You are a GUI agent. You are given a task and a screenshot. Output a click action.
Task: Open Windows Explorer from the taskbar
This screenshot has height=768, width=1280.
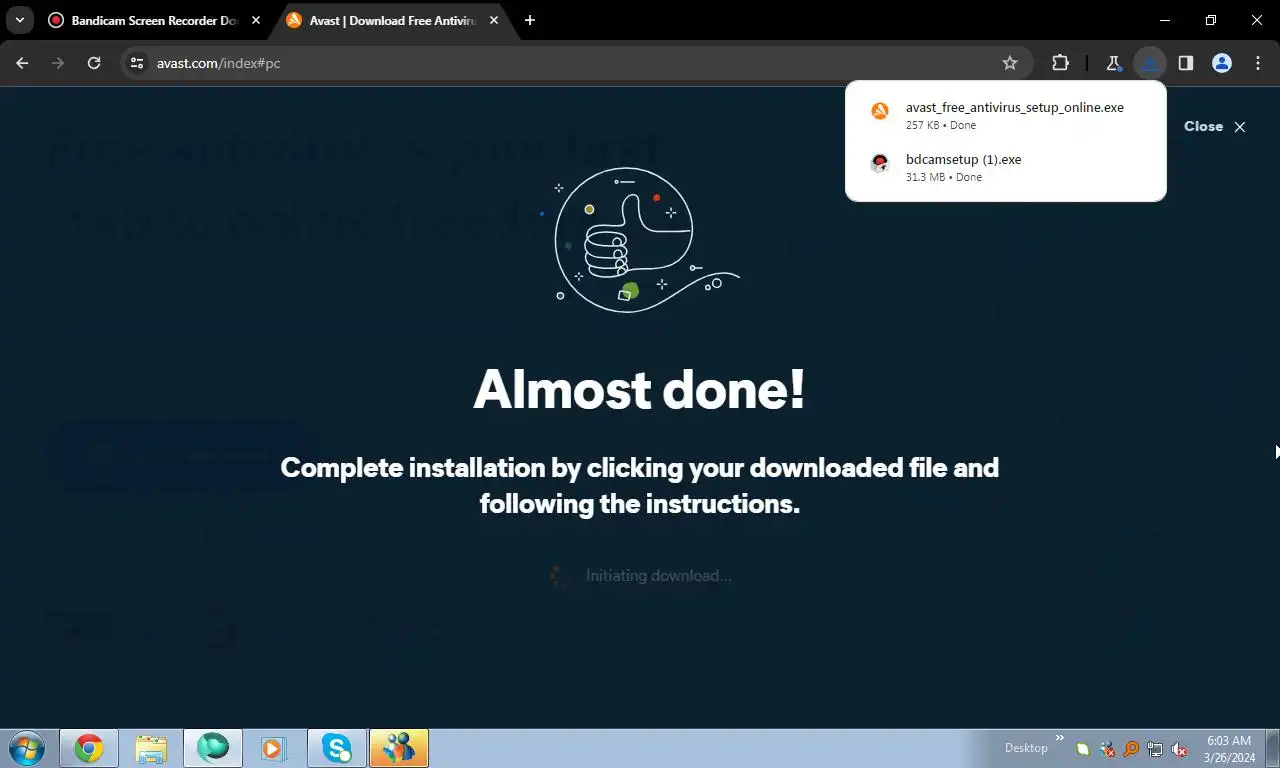(x=151, y=748)
